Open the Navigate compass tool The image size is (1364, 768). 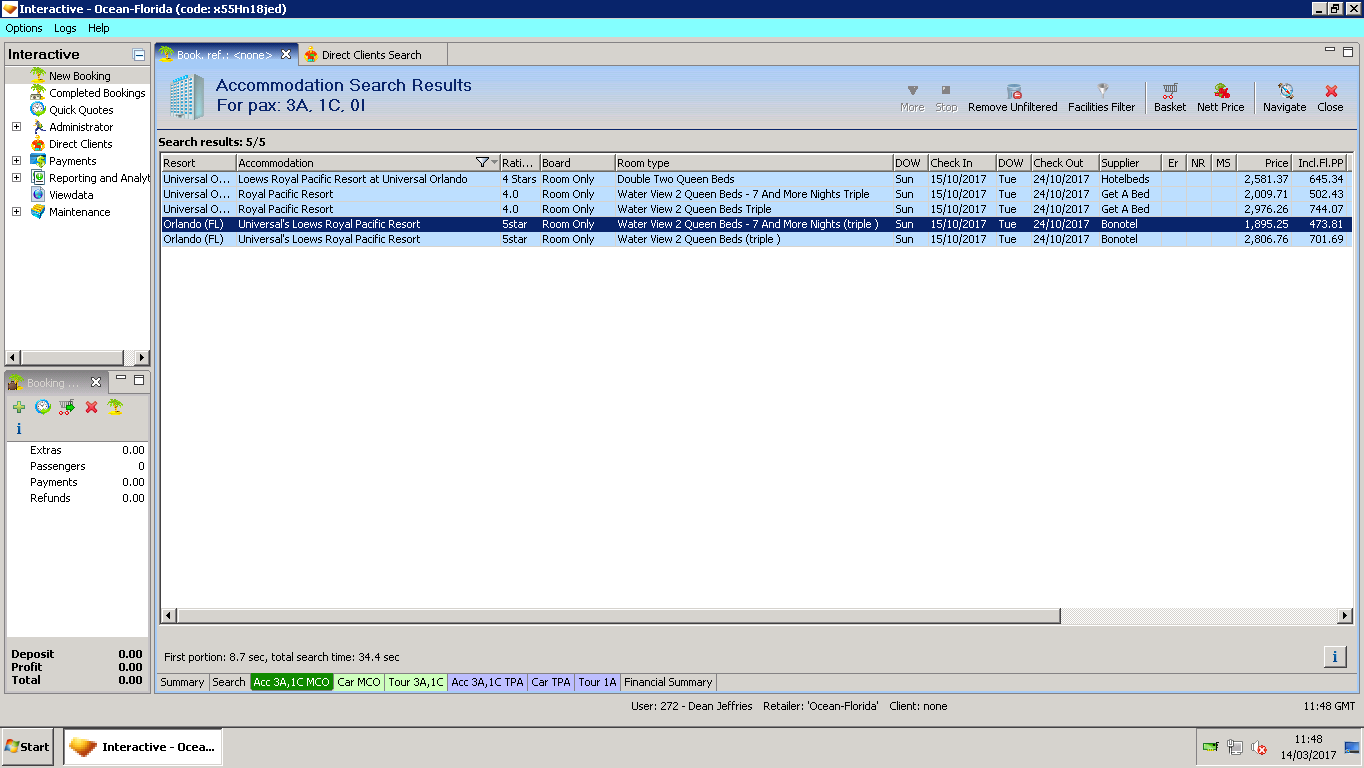(1284, 97)
